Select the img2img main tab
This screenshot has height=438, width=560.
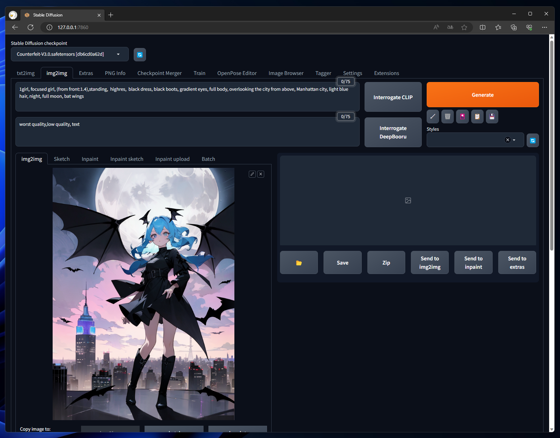click(57, 73)
